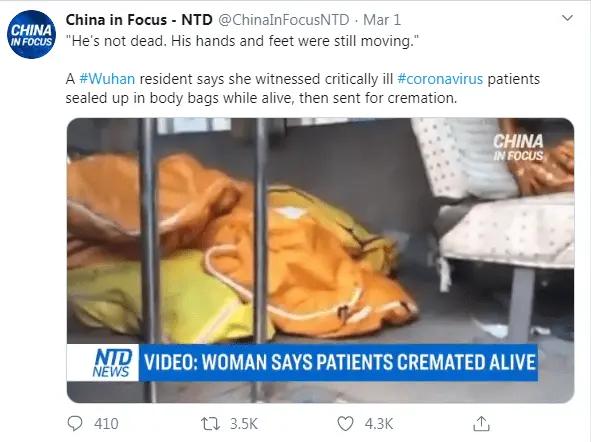Click the NTD News logo in the video

click(x=112, y=362)
